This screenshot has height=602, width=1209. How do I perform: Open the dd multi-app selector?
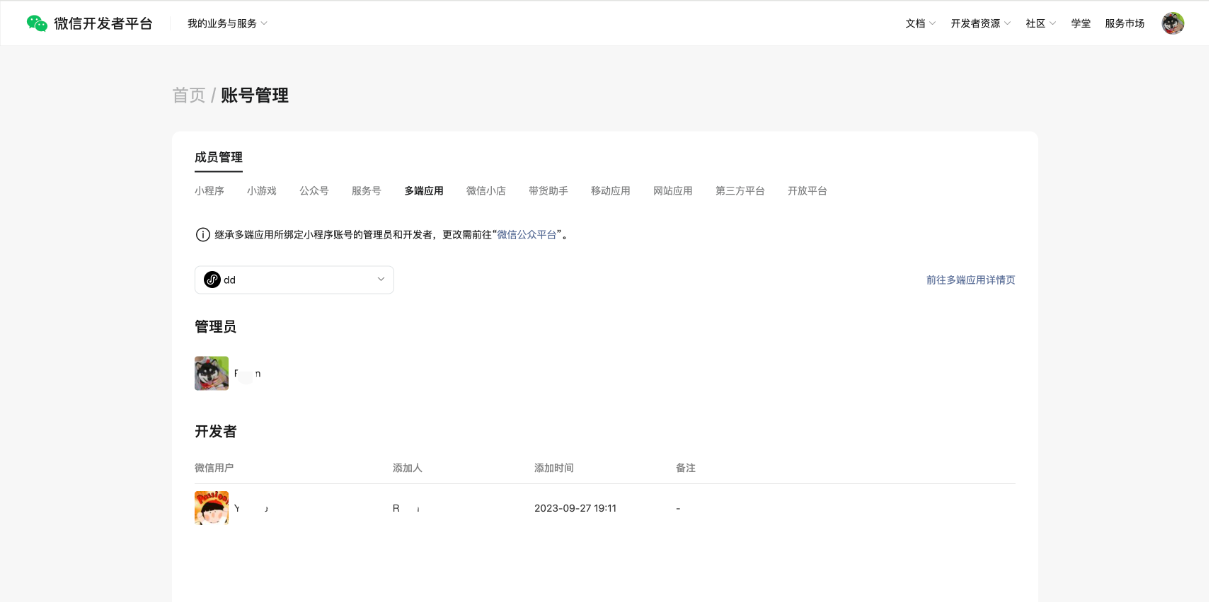tap(294, 280)
